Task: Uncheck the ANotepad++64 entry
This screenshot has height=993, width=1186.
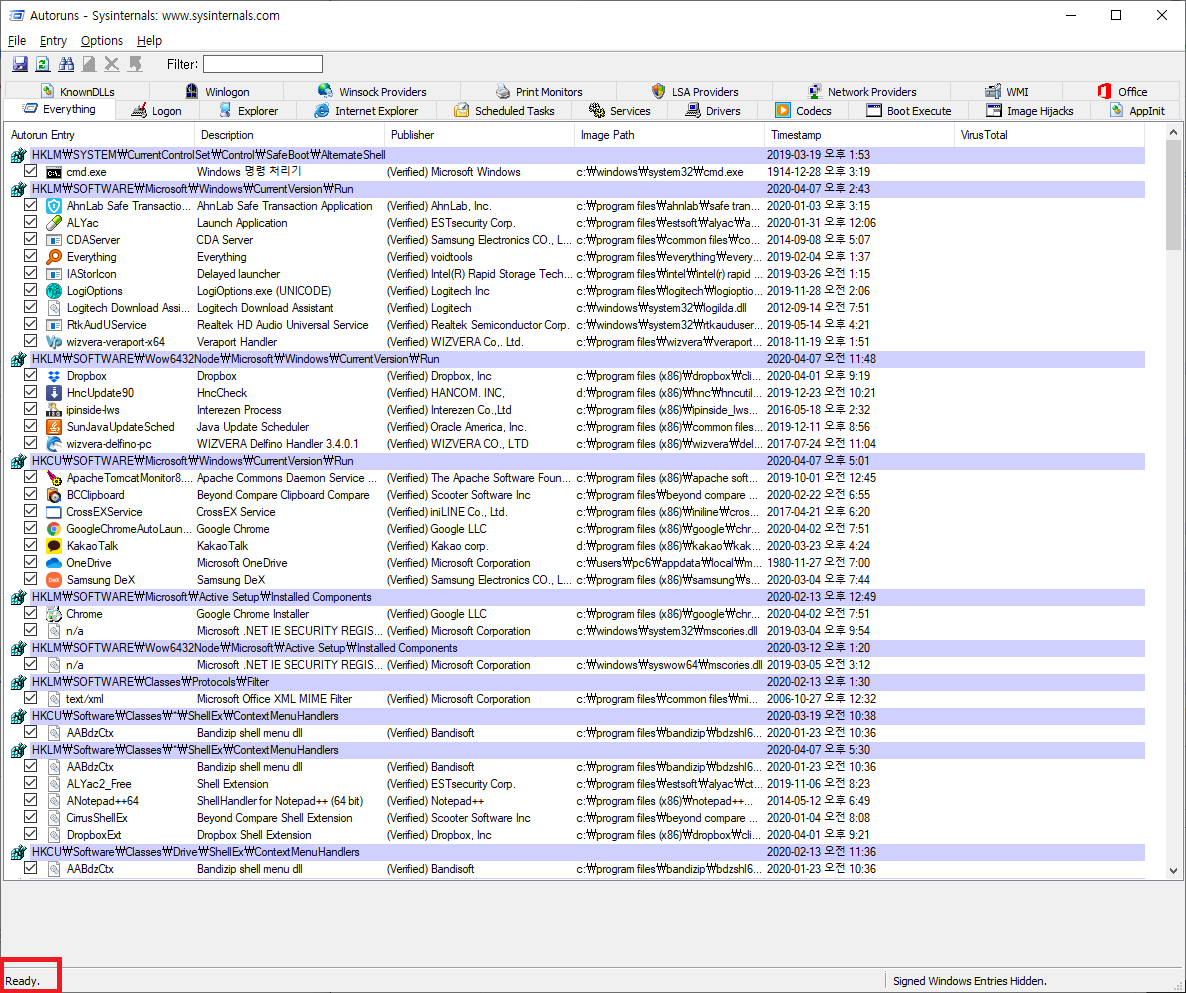Action: [x=30, y=800]
